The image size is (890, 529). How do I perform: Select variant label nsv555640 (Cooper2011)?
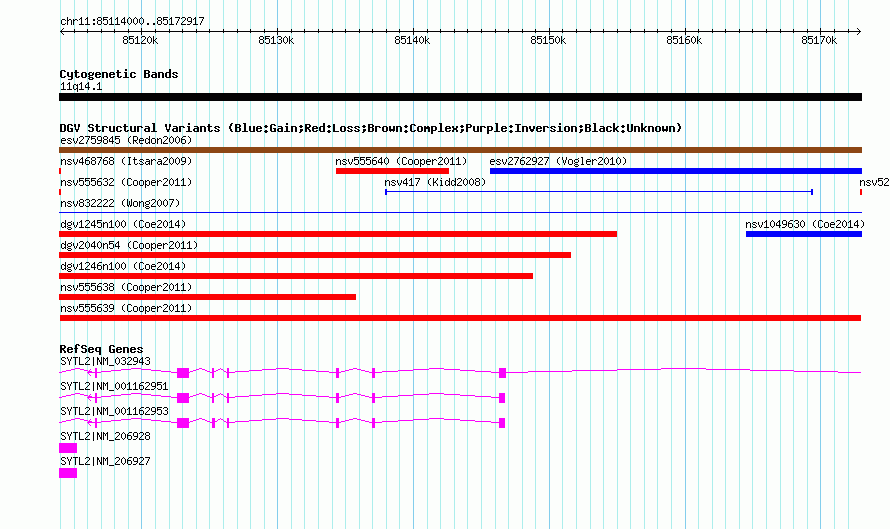click(x=401, y=161)
